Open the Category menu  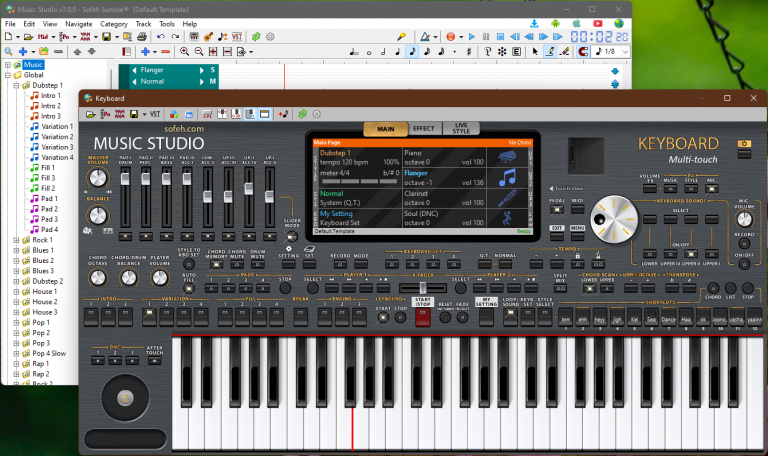(x=114, y=23)
